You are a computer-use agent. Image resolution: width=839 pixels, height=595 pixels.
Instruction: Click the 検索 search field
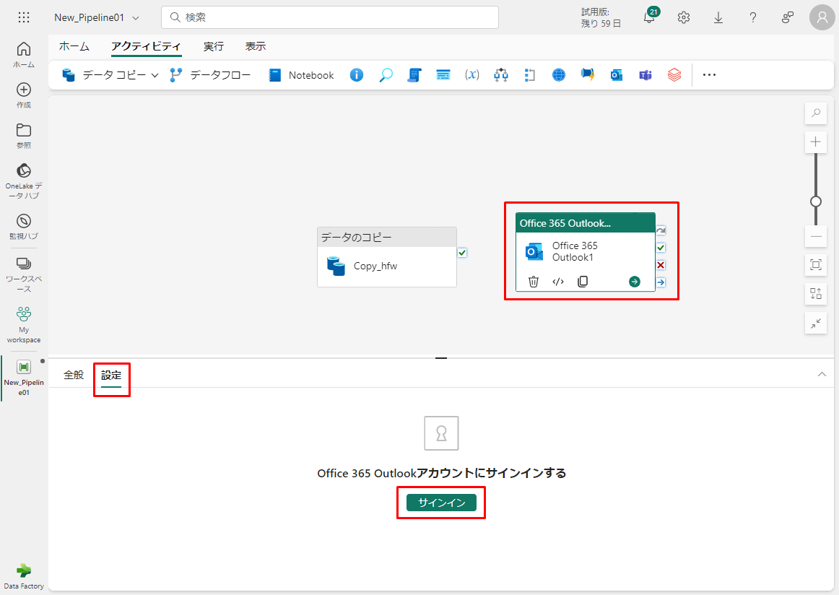coord(330,18)
